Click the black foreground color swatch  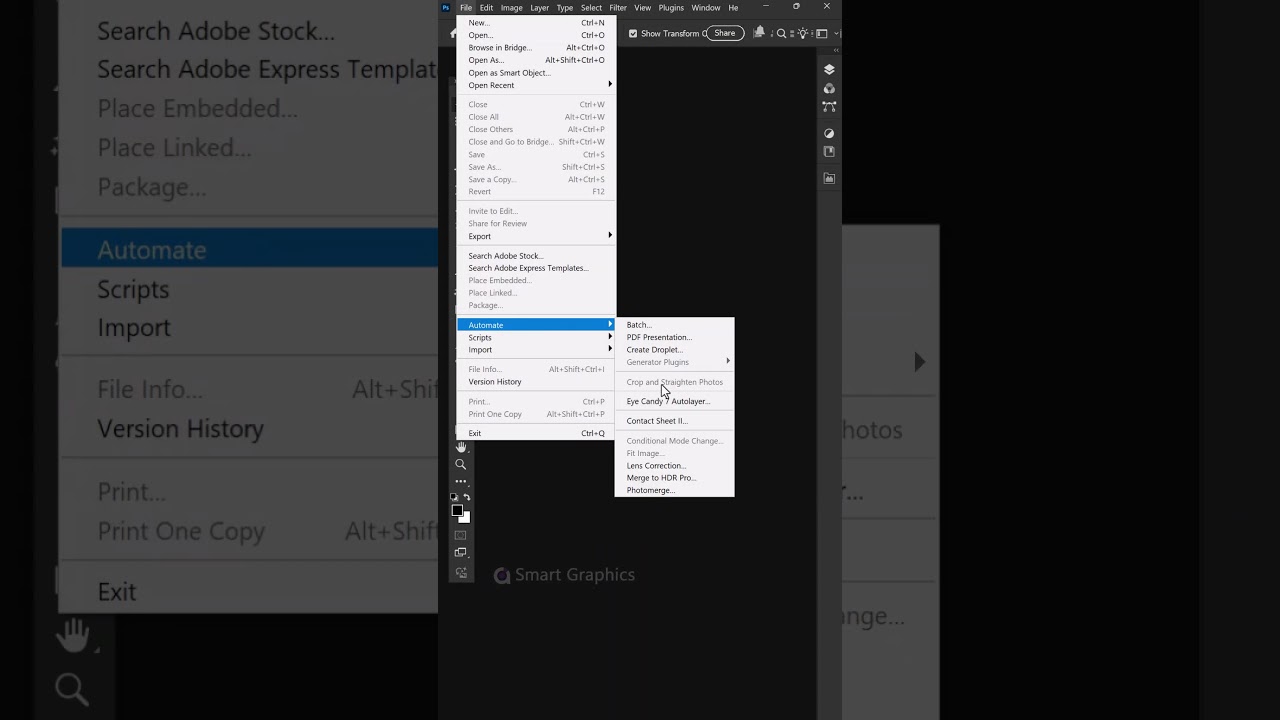coord(457,510)
